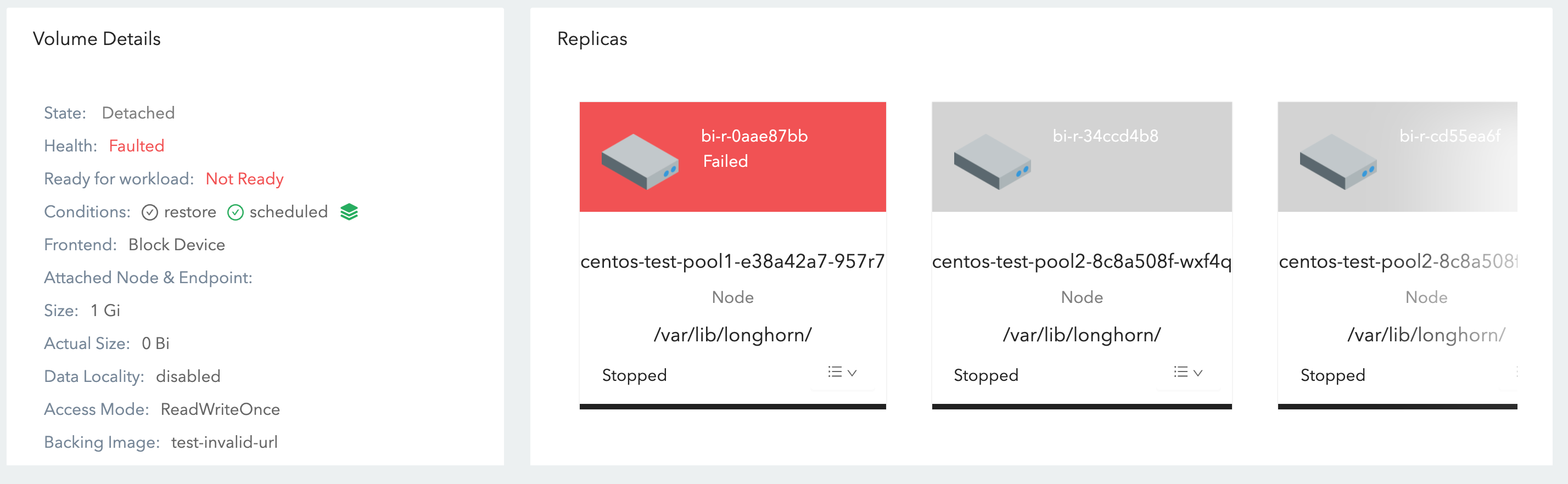The image size is (1568, 484).
Task: Select the Volume Details panel header
Action: tap(97, 38)
